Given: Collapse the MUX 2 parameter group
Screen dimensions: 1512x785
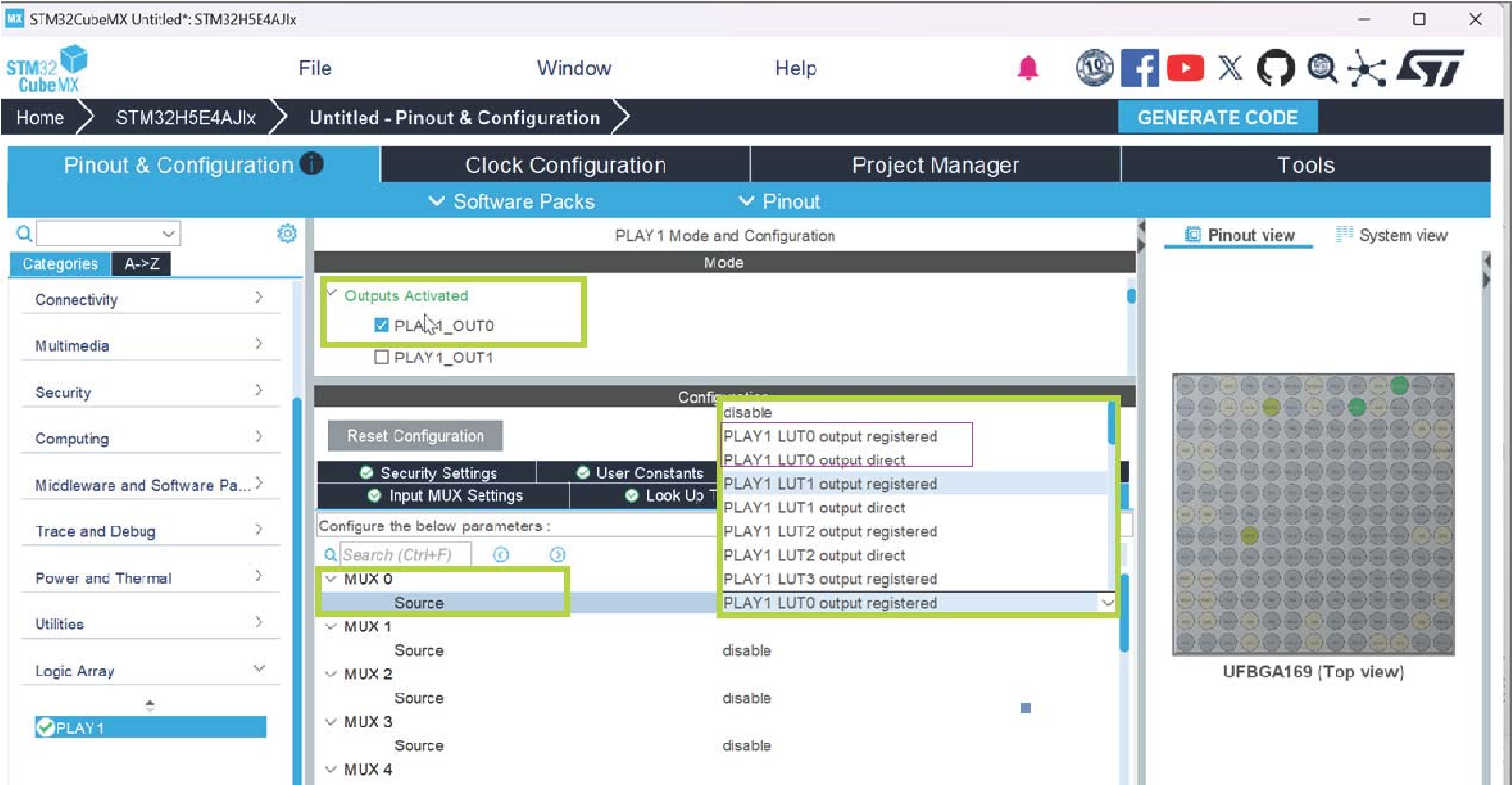Looking at the screenshot, I should (x=330, y=675).
